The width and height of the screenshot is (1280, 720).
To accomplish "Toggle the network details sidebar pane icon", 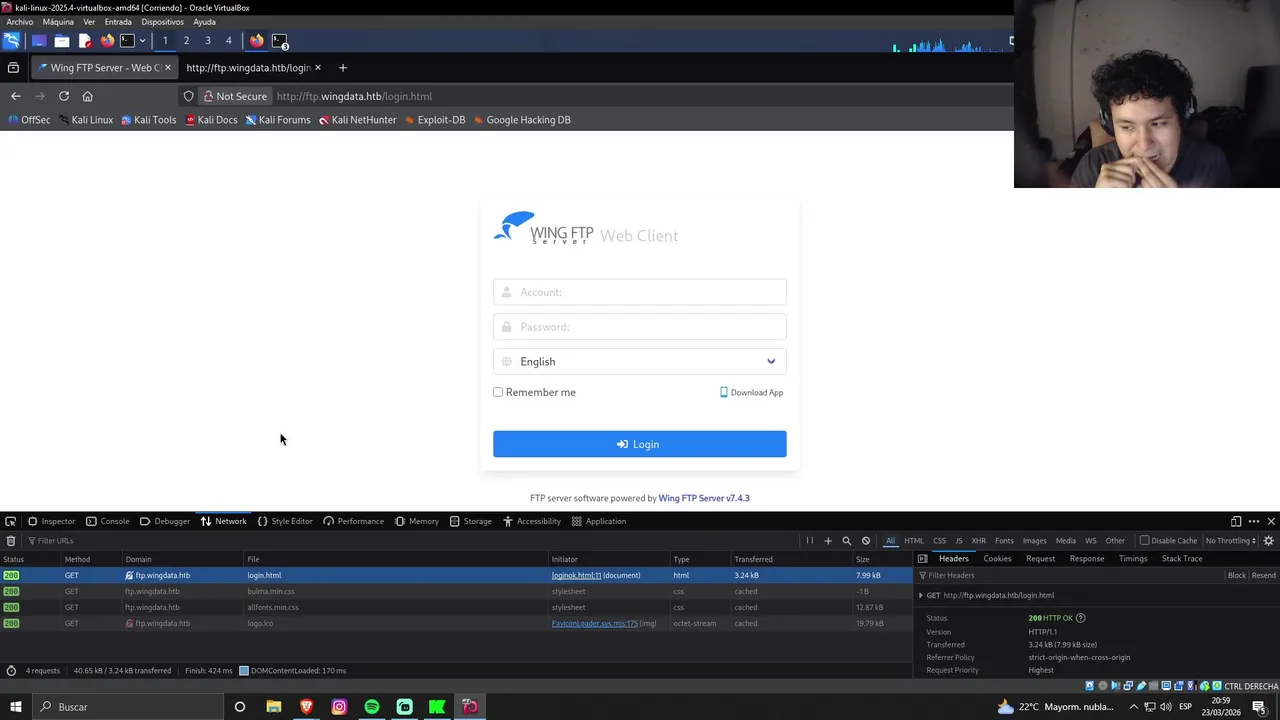I will point(923,559).
